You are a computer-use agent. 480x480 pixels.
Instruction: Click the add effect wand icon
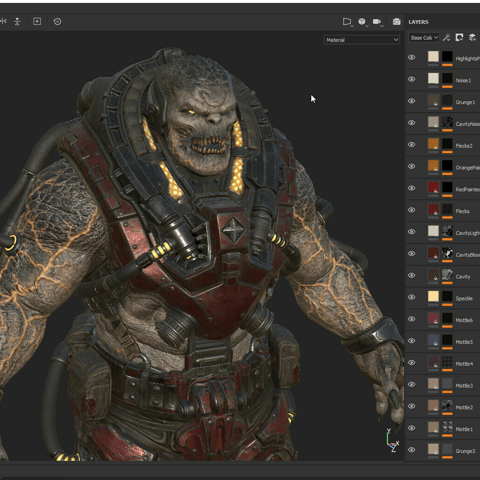pos(446,38)
